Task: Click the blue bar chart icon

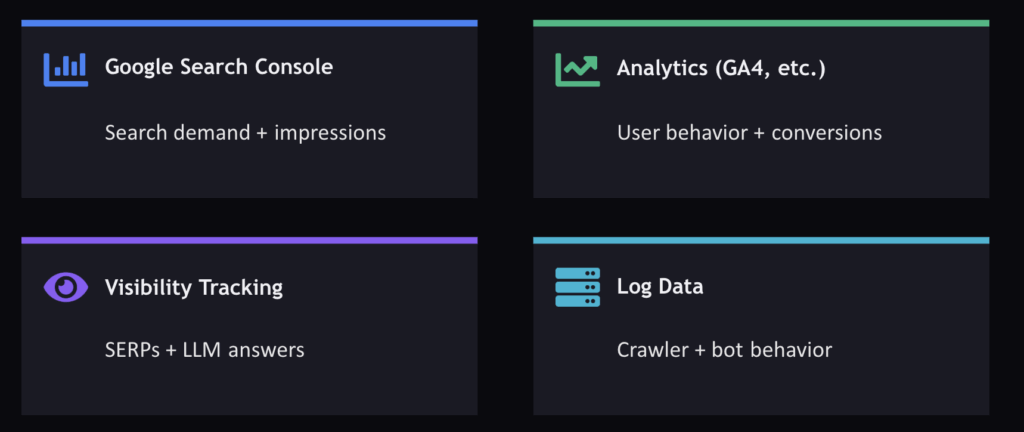Action: coord(66,68)
